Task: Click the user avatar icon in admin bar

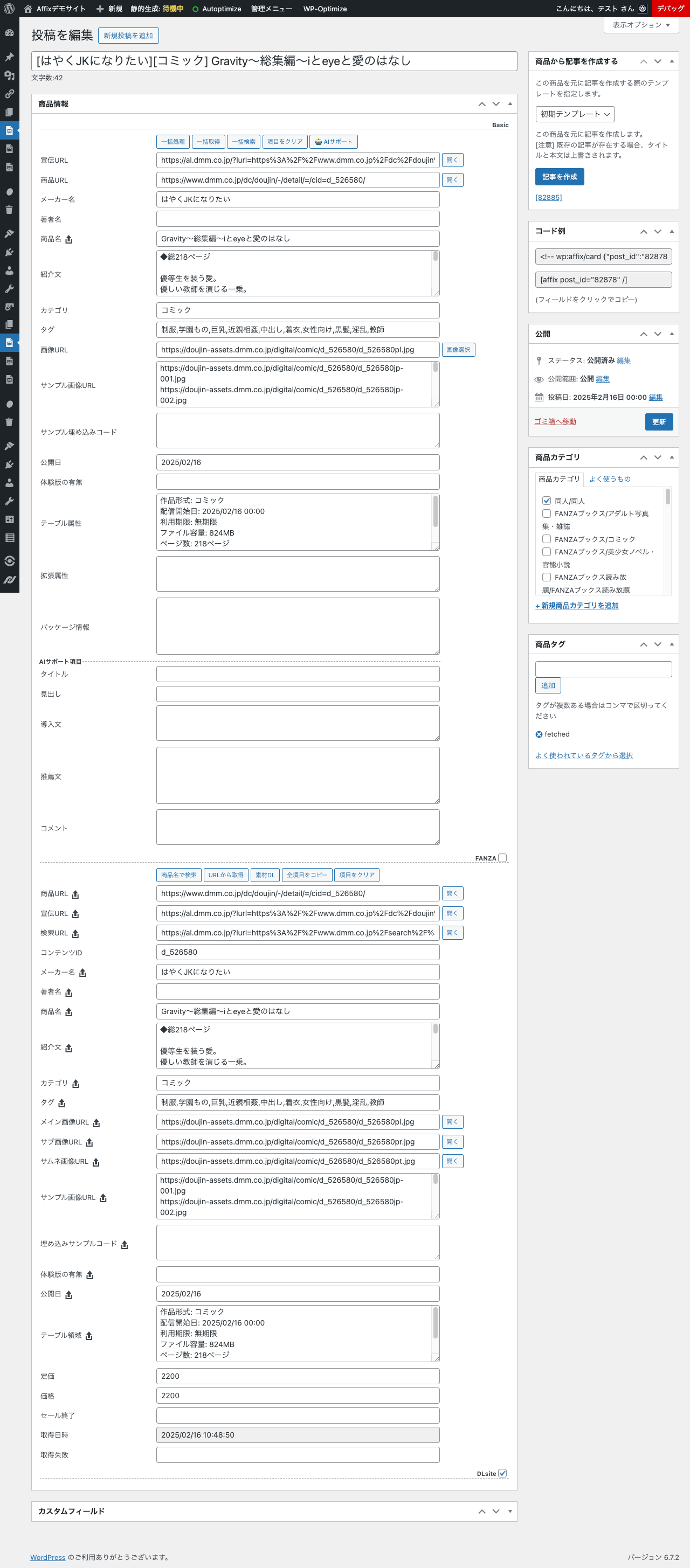Action: [x=643, y=9]
